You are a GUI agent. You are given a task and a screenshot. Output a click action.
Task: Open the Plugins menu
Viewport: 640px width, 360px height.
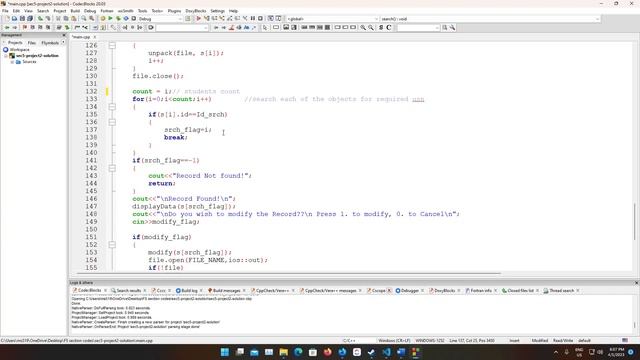coord(174,11)
